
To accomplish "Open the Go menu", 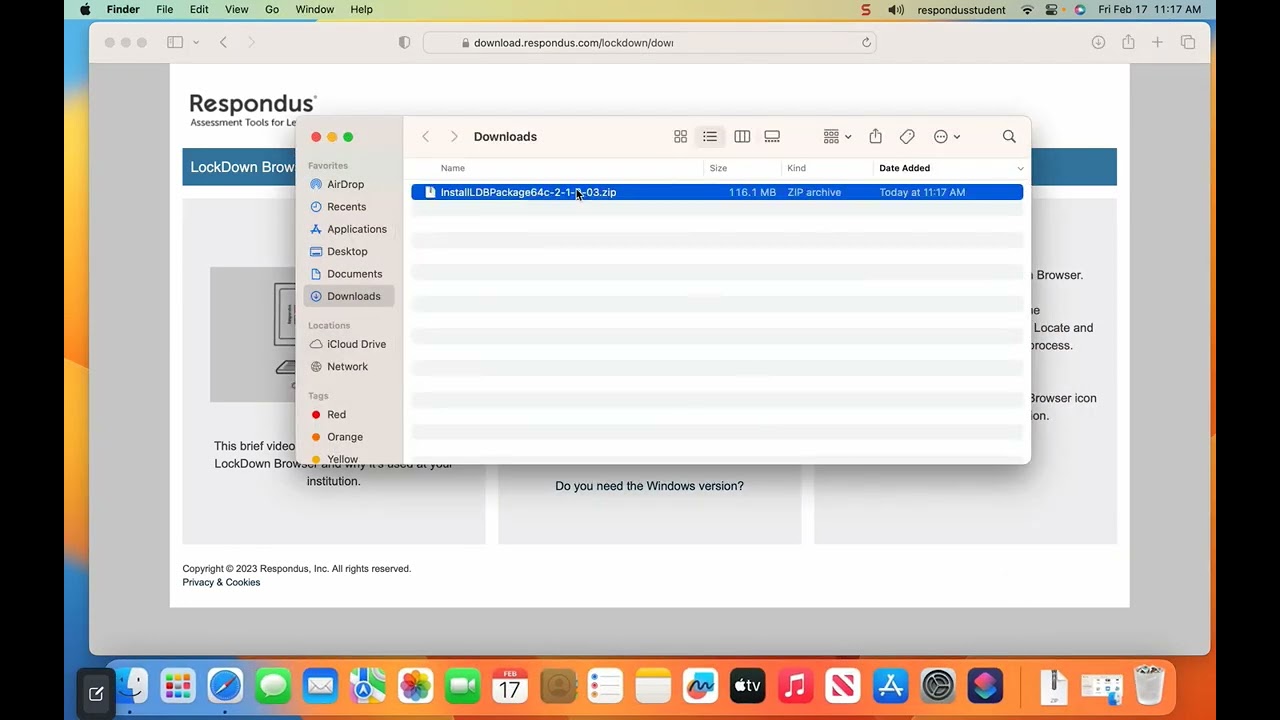I will click(272, 10).
